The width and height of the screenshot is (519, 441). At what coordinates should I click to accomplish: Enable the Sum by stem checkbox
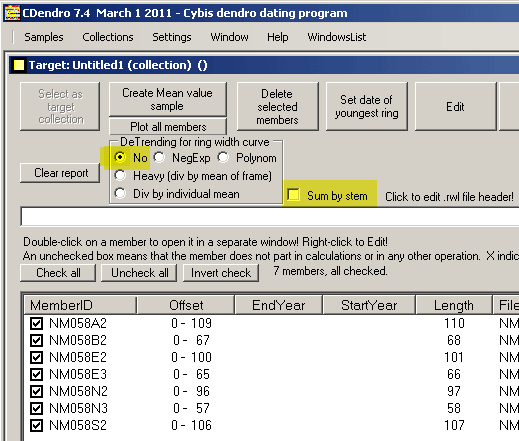[x=293, y=195]
